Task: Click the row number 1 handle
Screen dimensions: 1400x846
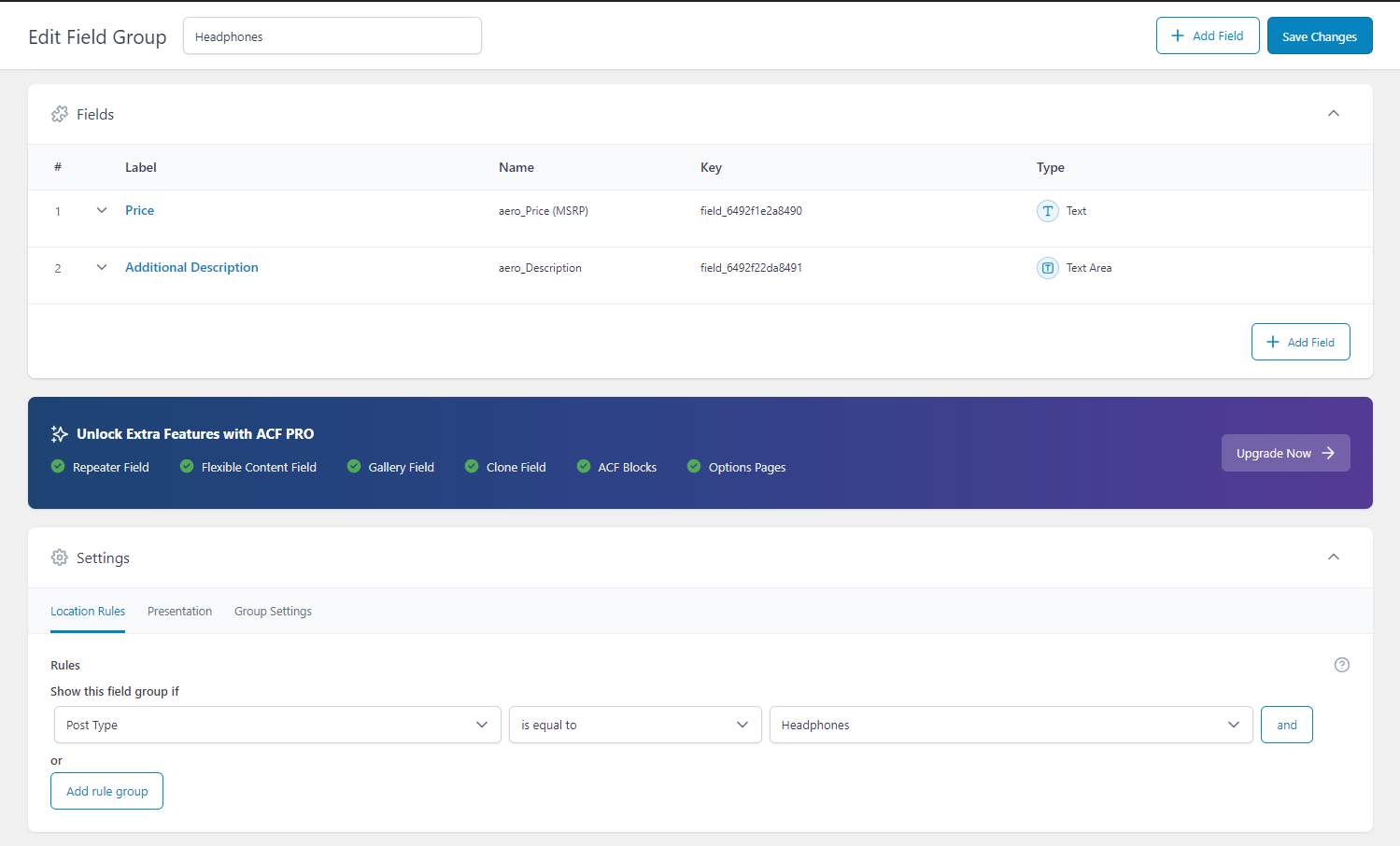Action: coord(58,211)
